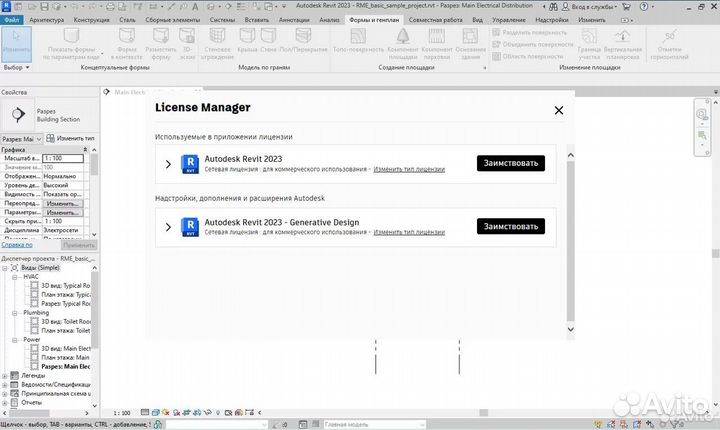720x430 pixels.
Task: Click the Показать формы по параметрам вида icon
Action: tap(72, 36)
